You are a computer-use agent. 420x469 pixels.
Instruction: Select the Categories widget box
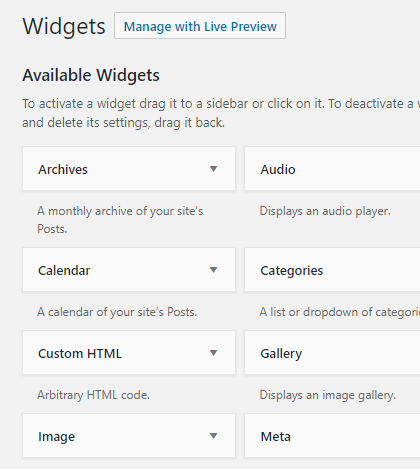tap(332, 270)
